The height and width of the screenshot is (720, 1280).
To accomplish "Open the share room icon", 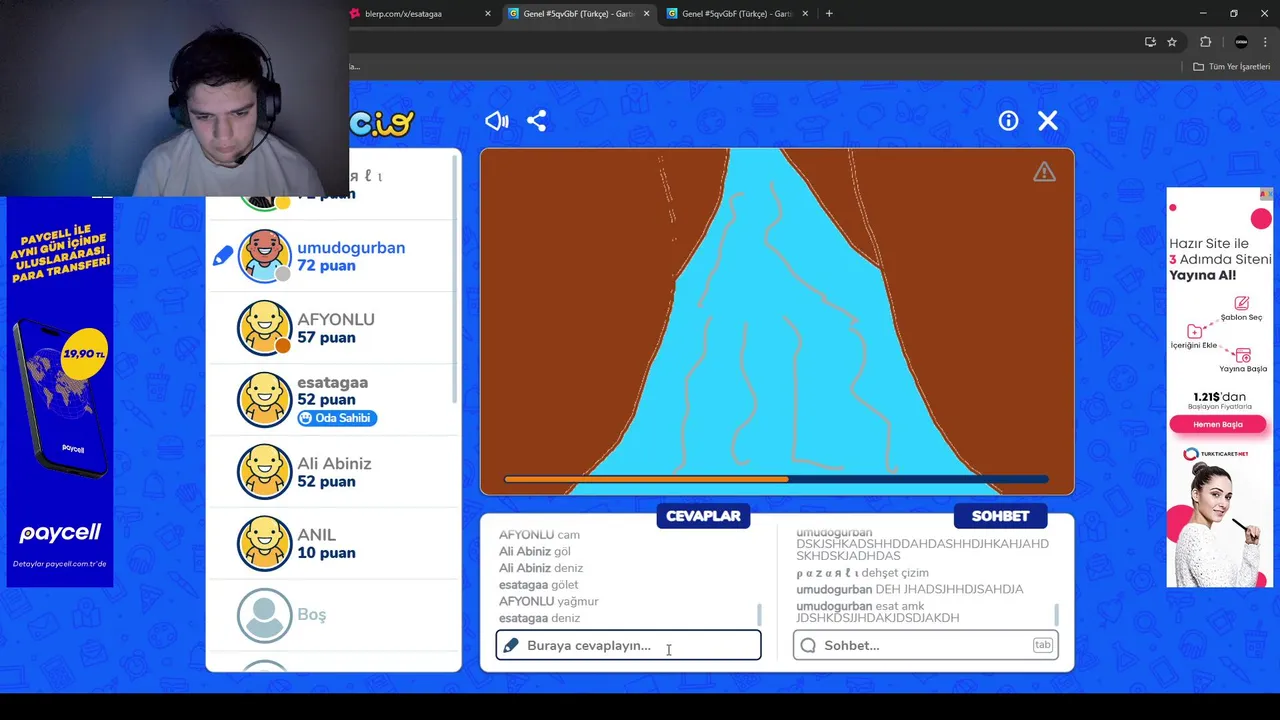I will [537, 121].
